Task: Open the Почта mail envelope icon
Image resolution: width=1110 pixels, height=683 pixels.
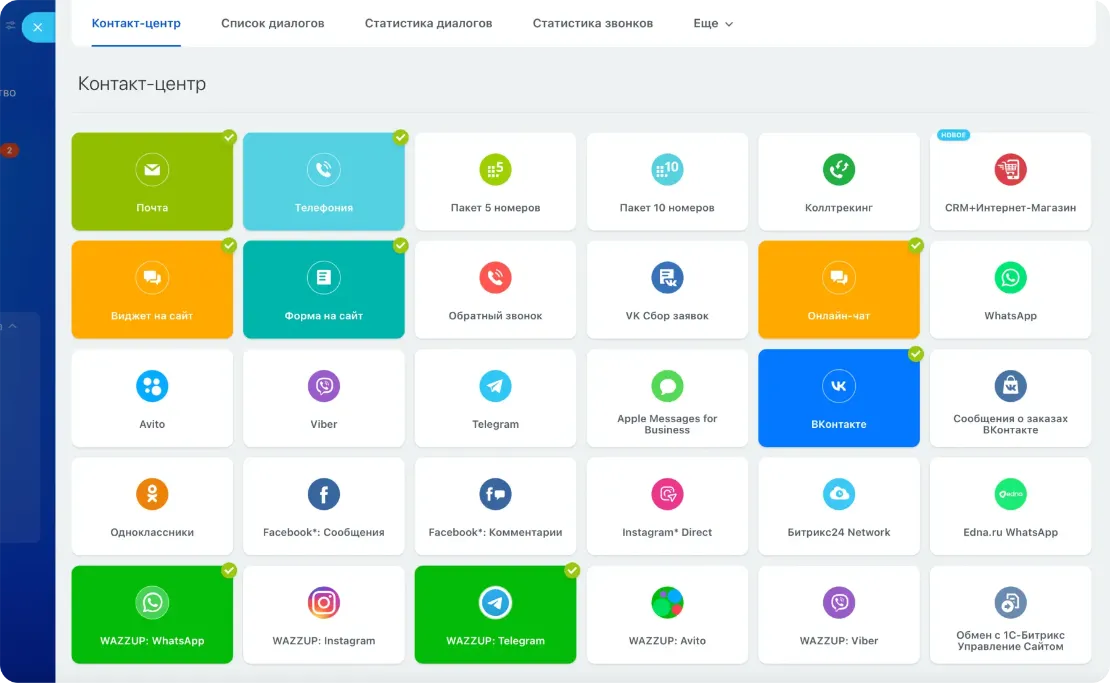Action: [152, 170]
